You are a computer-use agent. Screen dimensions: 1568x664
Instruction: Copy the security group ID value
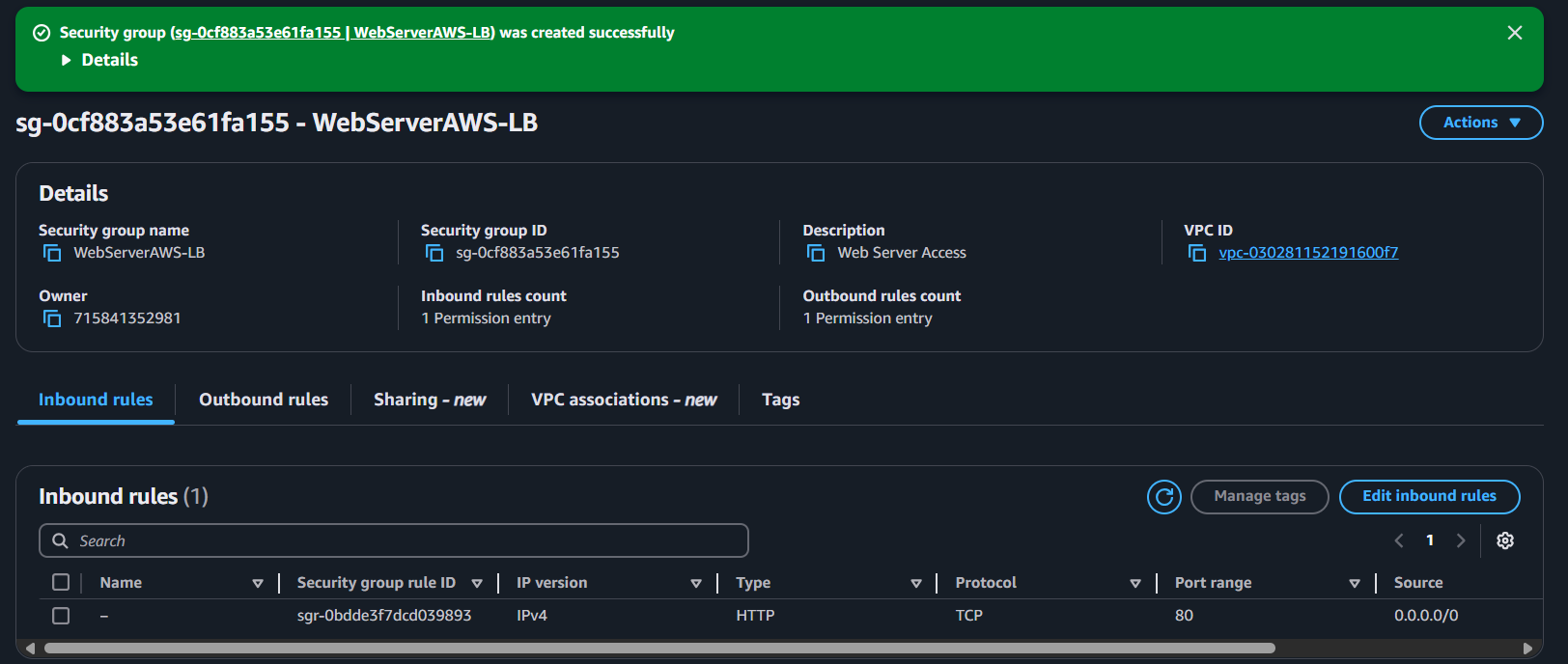click(x=434, y=253)
